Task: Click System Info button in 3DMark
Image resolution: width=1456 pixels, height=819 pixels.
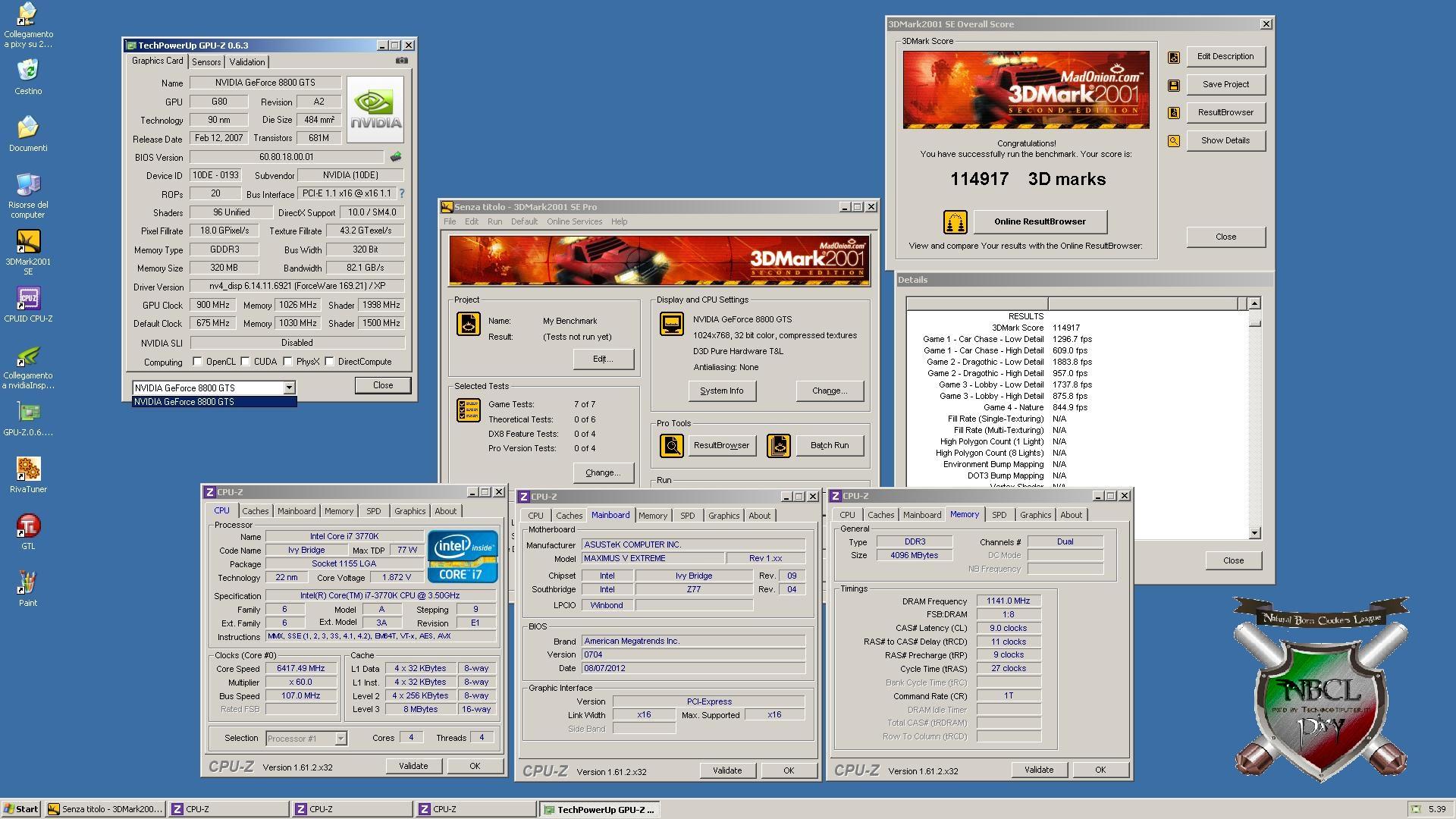Action: click(721, 391)
